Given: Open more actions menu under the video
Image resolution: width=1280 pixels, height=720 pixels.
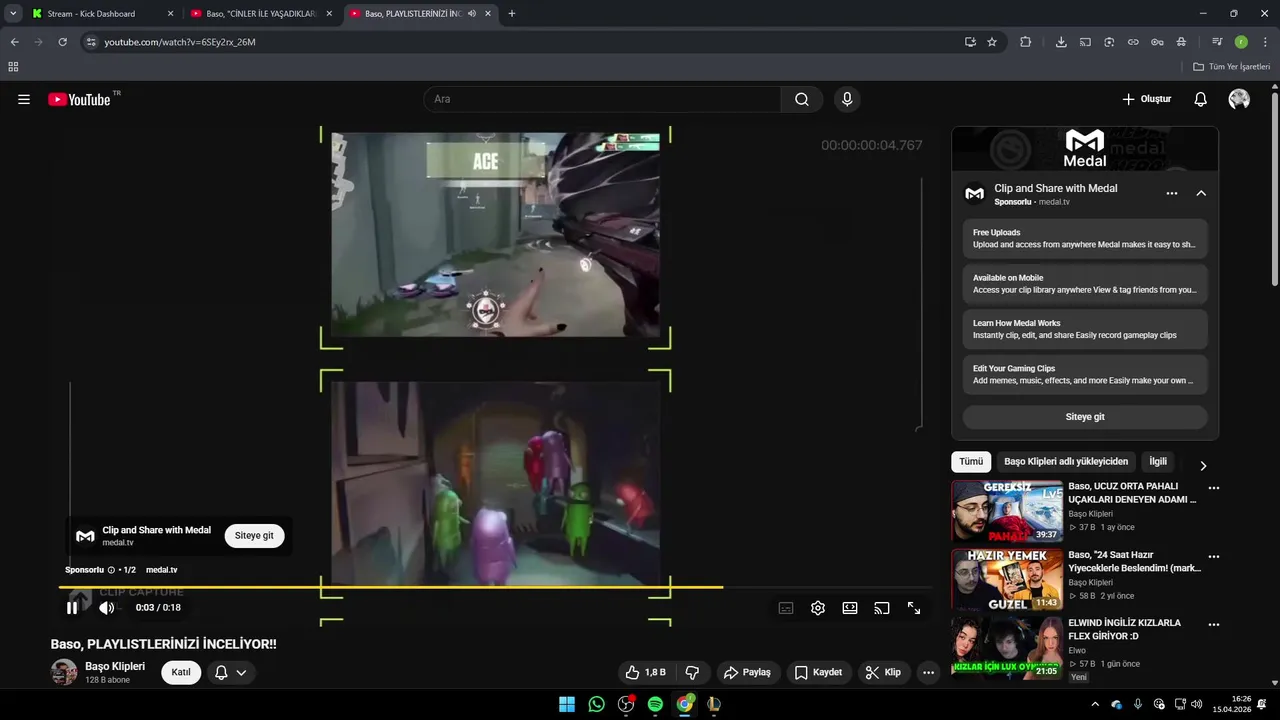Looking at the screenshot, I should 928,673.
